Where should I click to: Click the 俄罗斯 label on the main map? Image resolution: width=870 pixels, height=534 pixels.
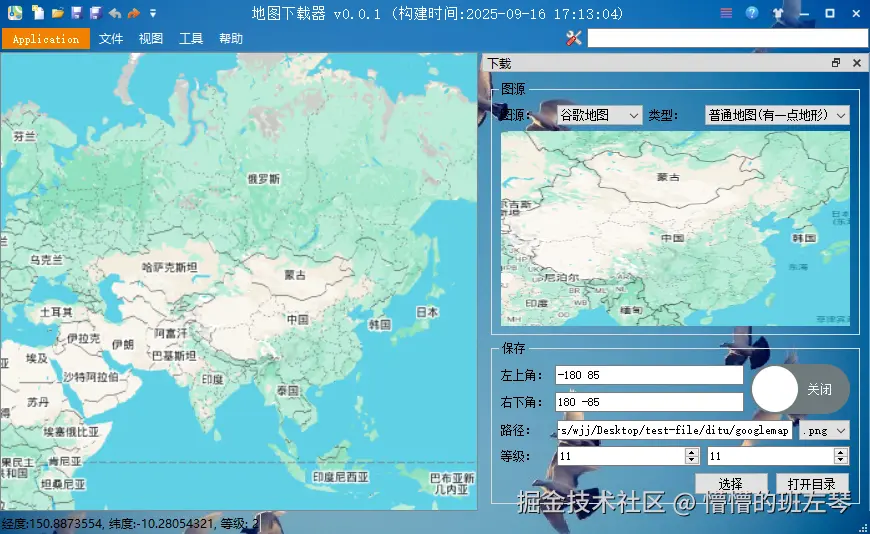pos(264,179)
